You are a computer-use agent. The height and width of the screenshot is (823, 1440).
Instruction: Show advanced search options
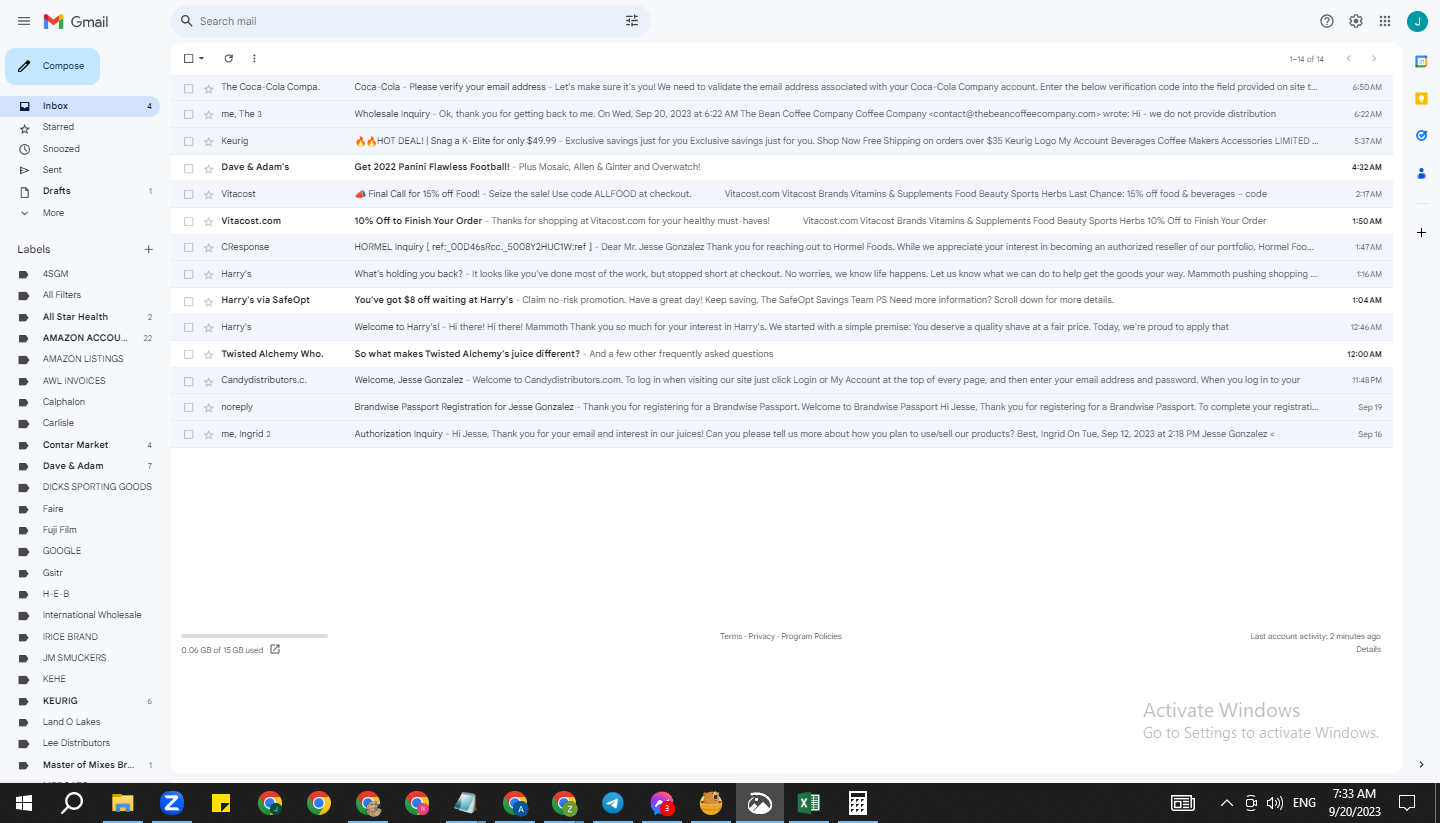632,21
